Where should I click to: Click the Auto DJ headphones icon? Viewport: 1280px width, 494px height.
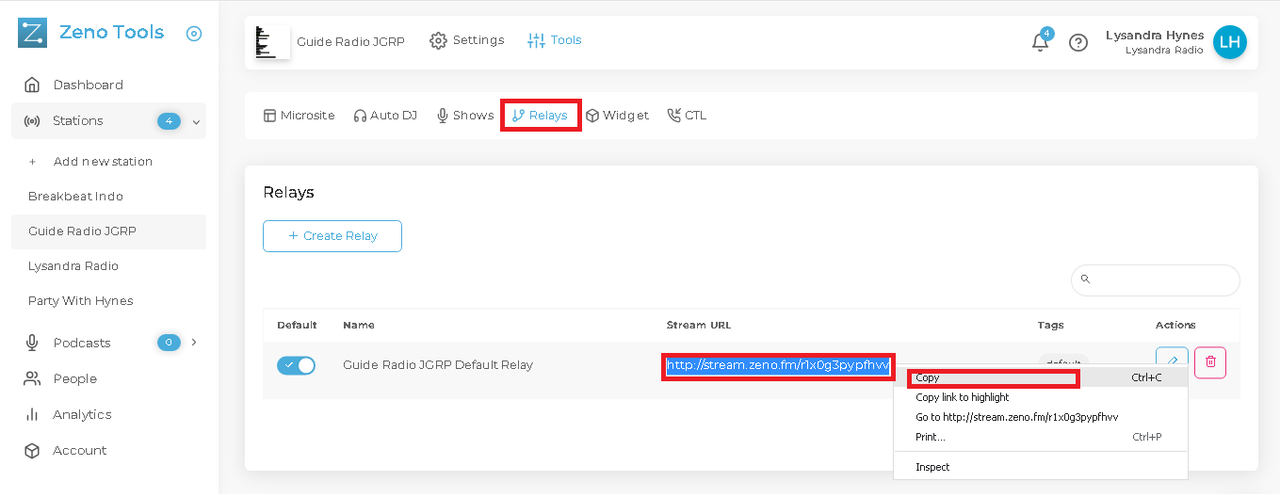(360, 116)
